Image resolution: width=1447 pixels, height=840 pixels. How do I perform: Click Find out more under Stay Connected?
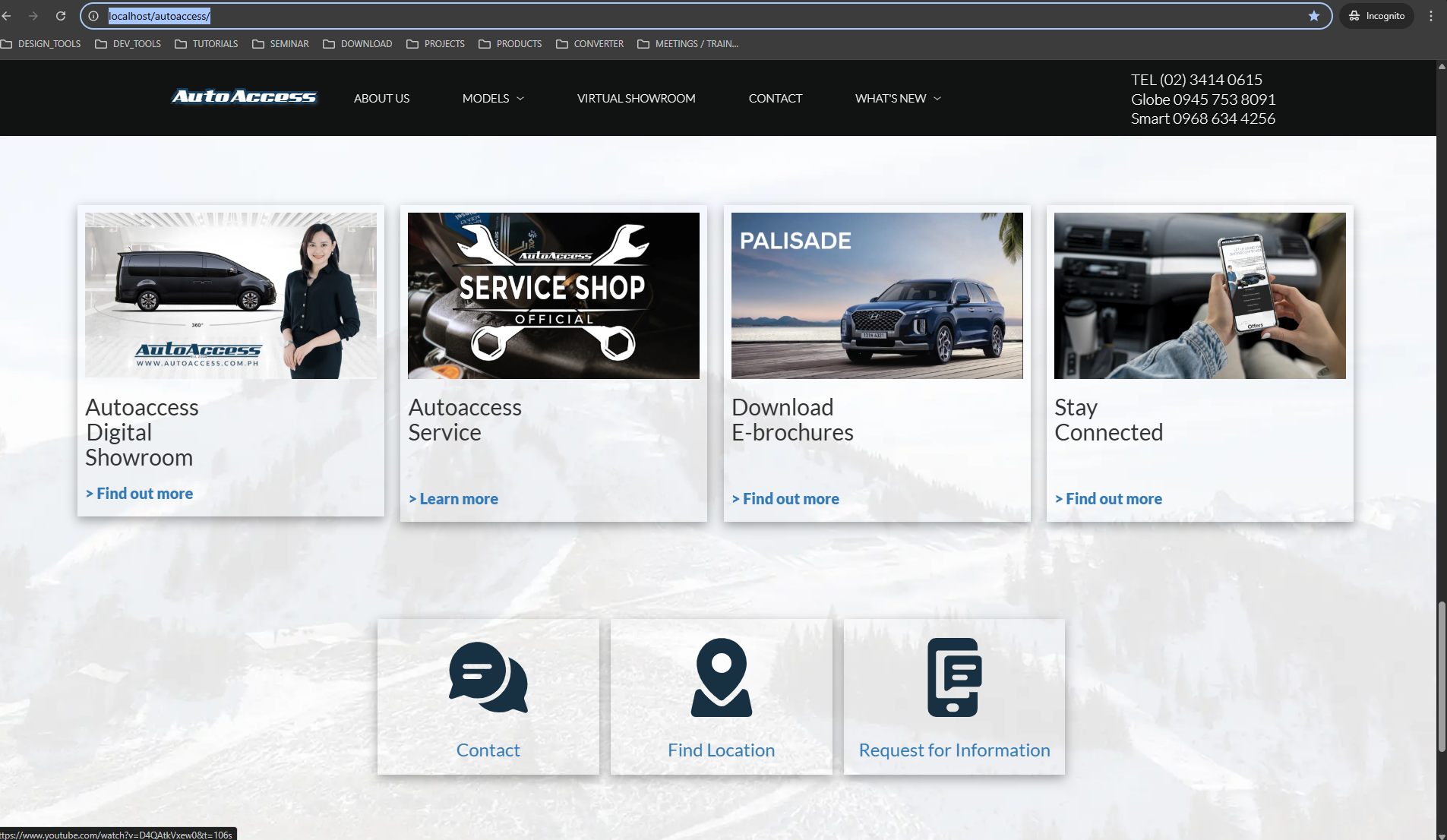(1108, 499)
